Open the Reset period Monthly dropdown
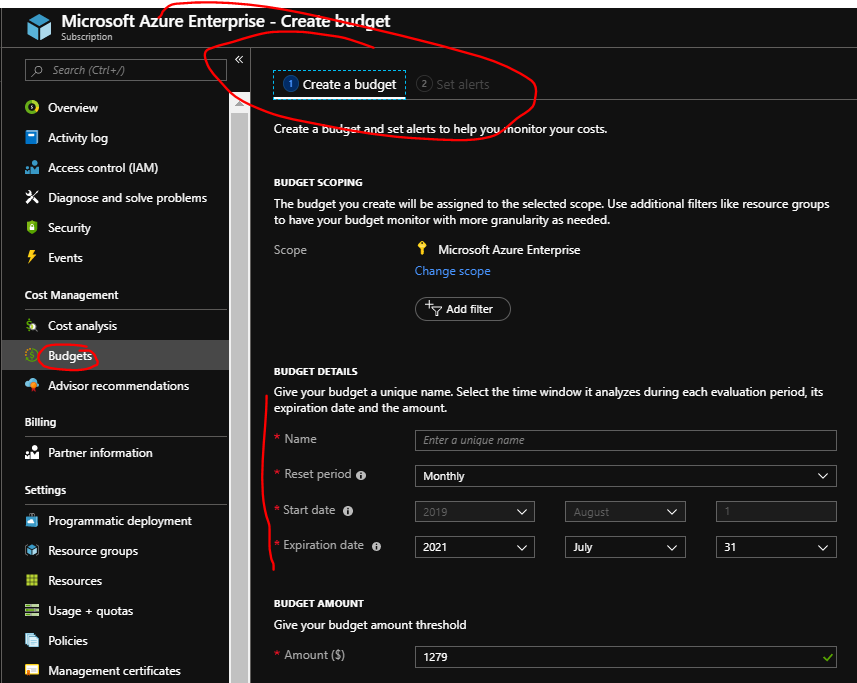Viewport: 857px width, 683px height. tap(625, 476)
